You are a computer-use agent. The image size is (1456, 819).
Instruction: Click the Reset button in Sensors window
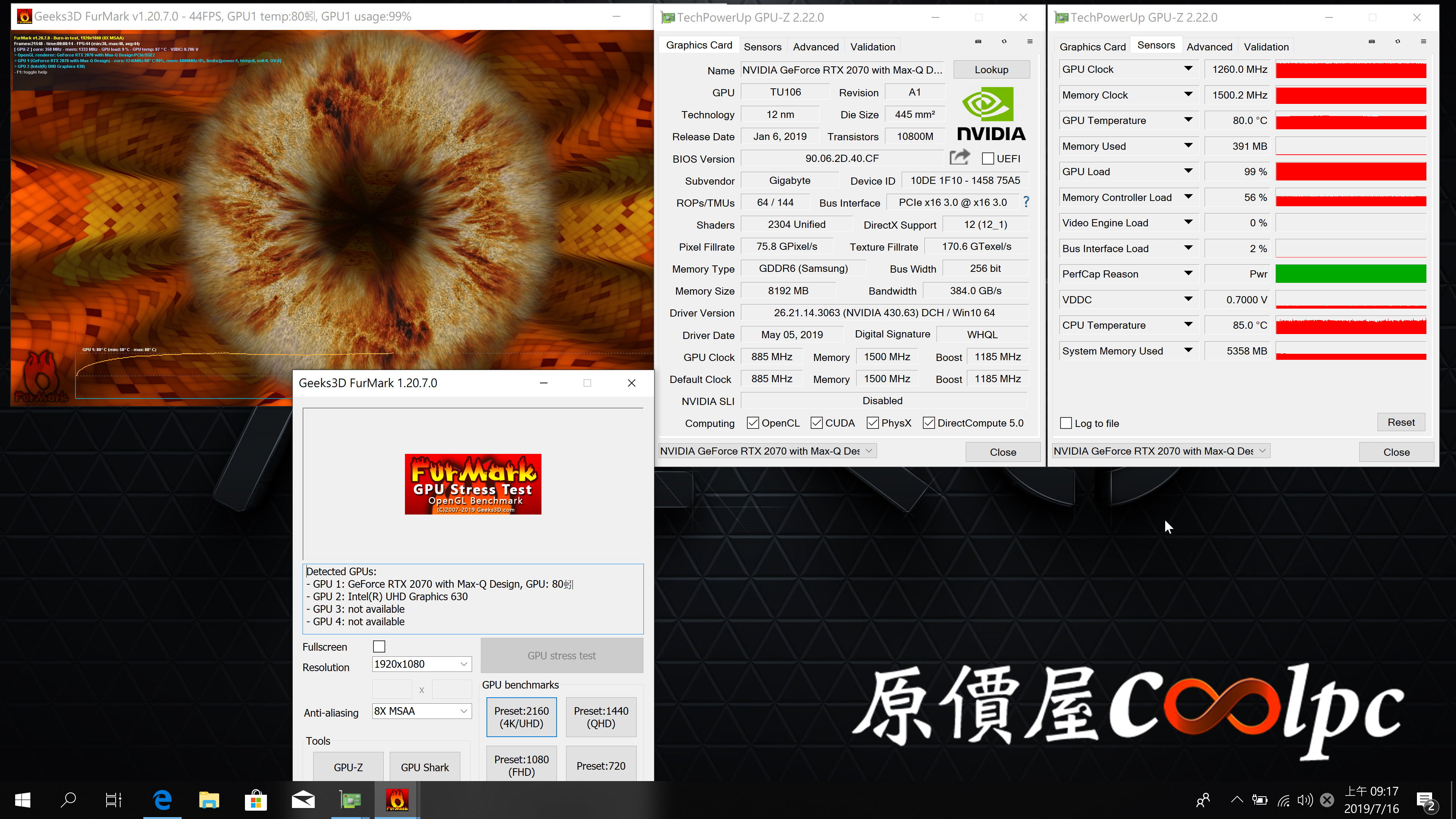[1401, 422]
